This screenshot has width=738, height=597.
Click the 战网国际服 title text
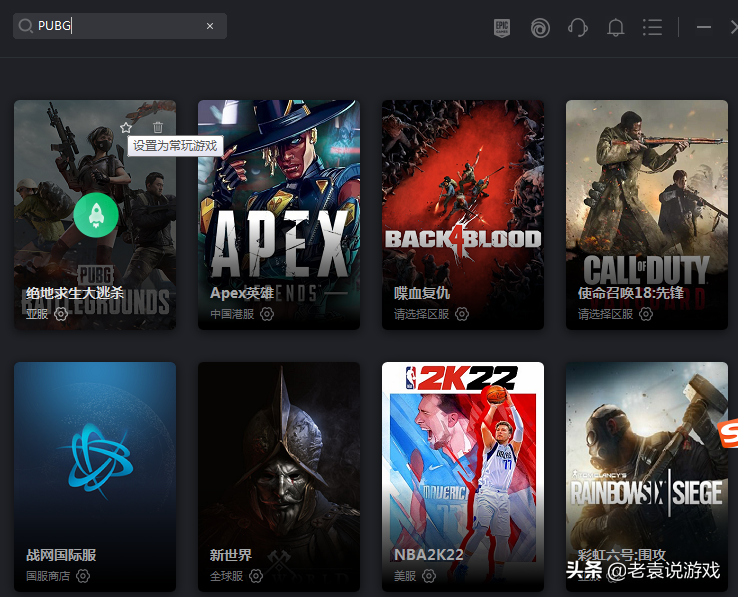coord(61,555)
